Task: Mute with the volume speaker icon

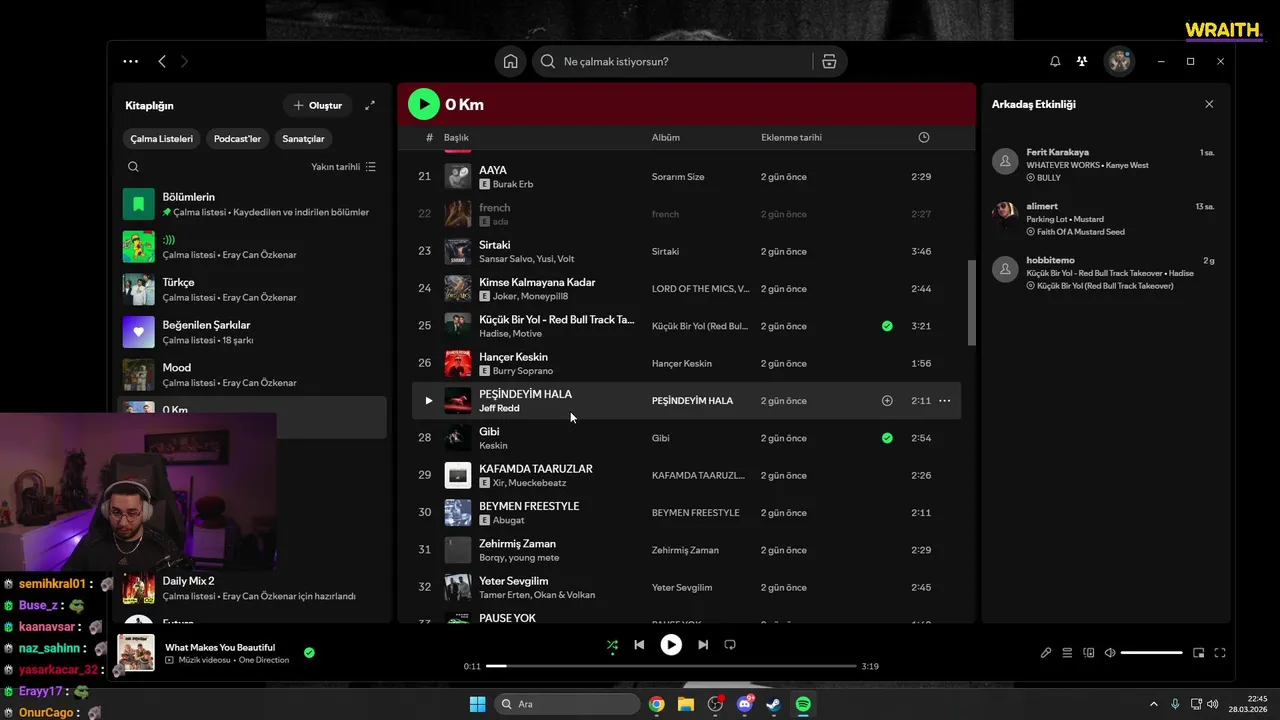Action: (1110, 653)
